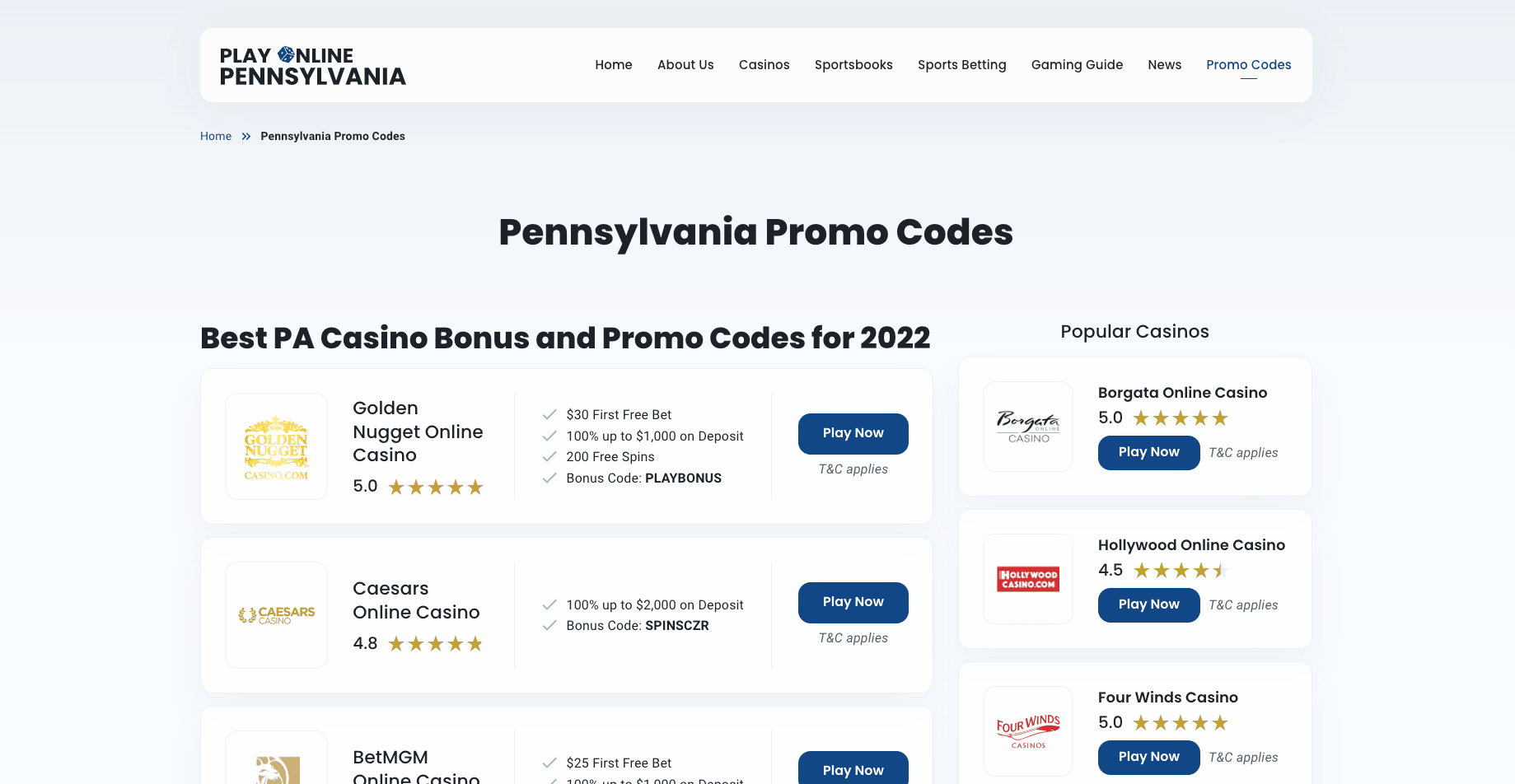Viewport: 1515px width, 784px height.
Task: Open the Casinos menu item
Action: click(765, 65)
